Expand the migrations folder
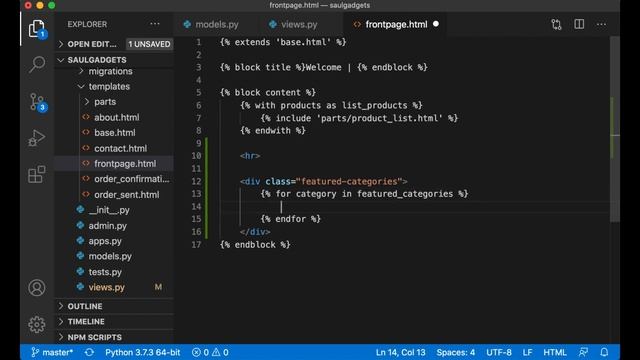Screen dimensions: 640x360 [x=110, y=71]
